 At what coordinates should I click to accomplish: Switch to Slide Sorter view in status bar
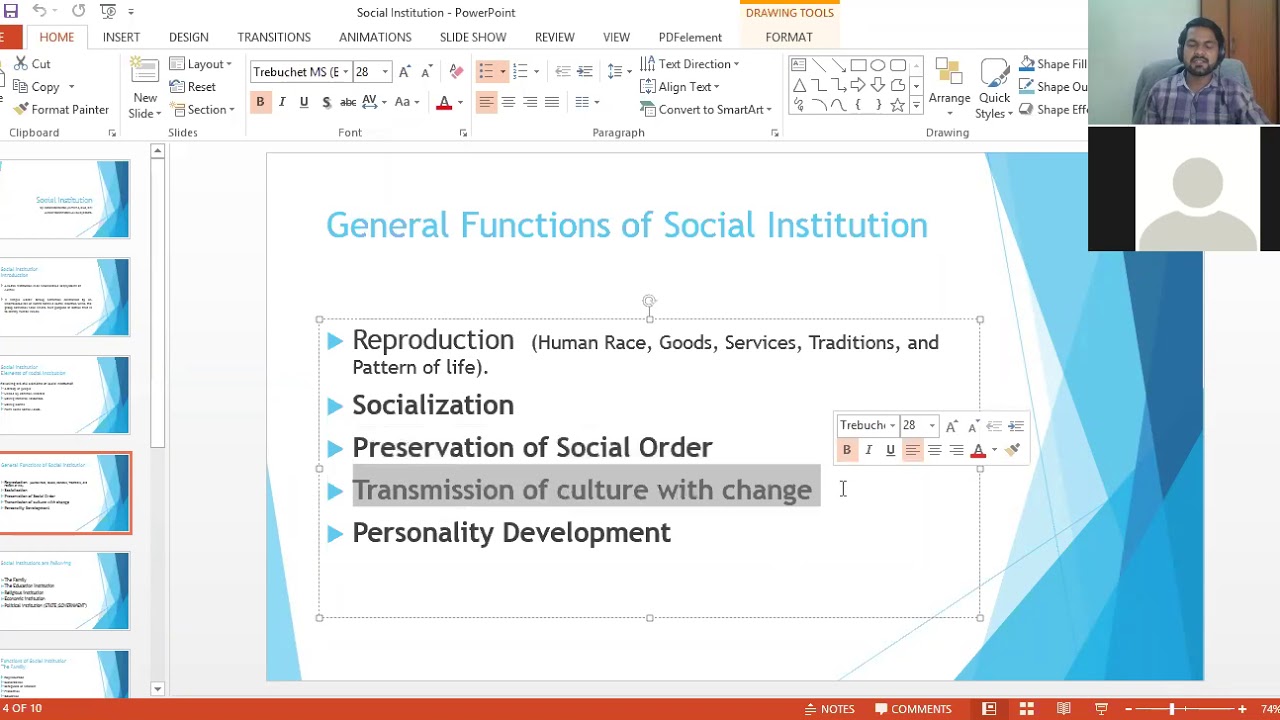tap(1026, 709)
